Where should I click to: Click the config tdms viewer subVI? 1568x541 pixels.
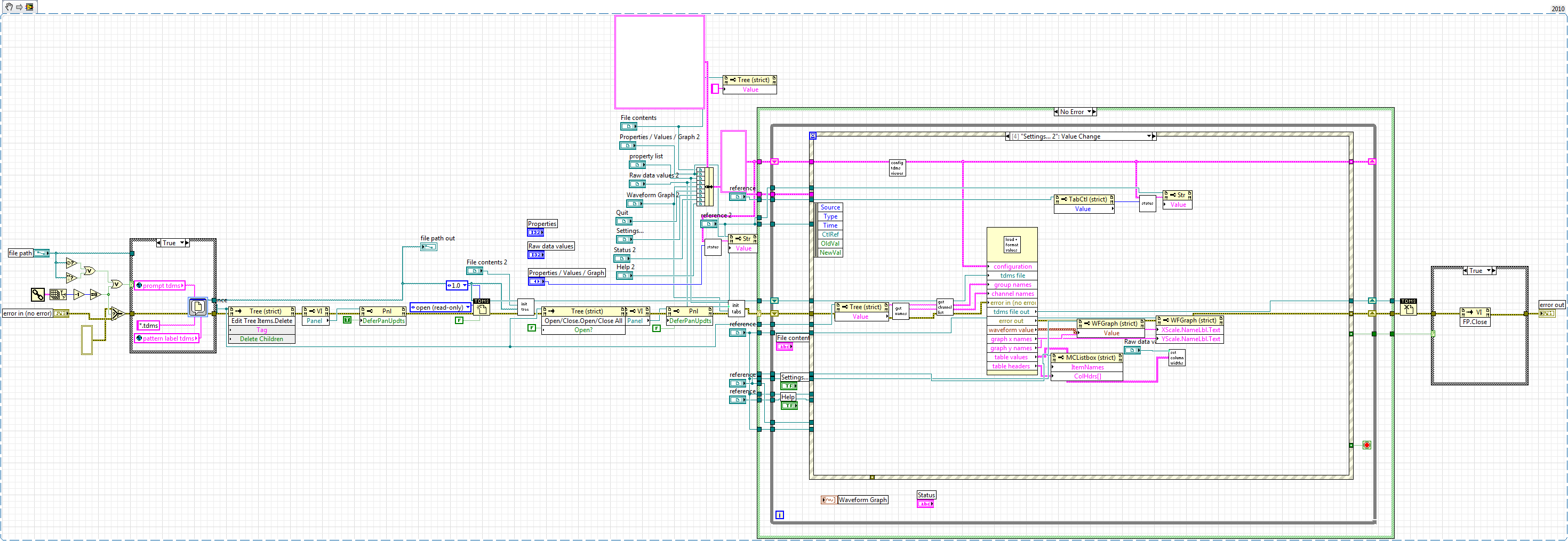[897, 168]
